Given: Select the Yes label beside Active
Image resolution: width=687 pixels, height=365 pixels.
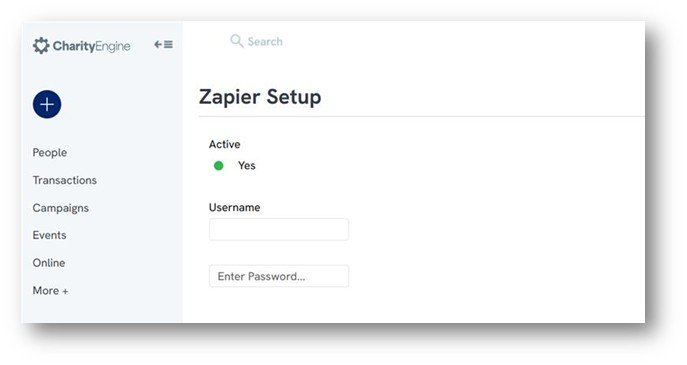Looking at the screenshot, I should pyautogui.click(x=247, y=166).
